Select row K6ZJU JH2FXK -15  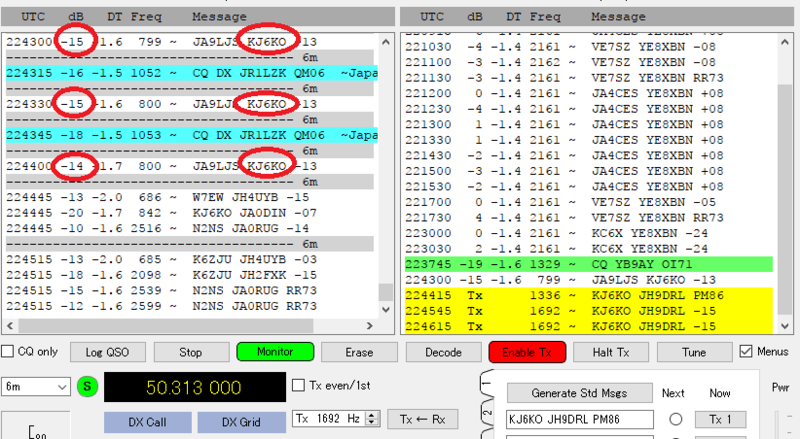192,275
